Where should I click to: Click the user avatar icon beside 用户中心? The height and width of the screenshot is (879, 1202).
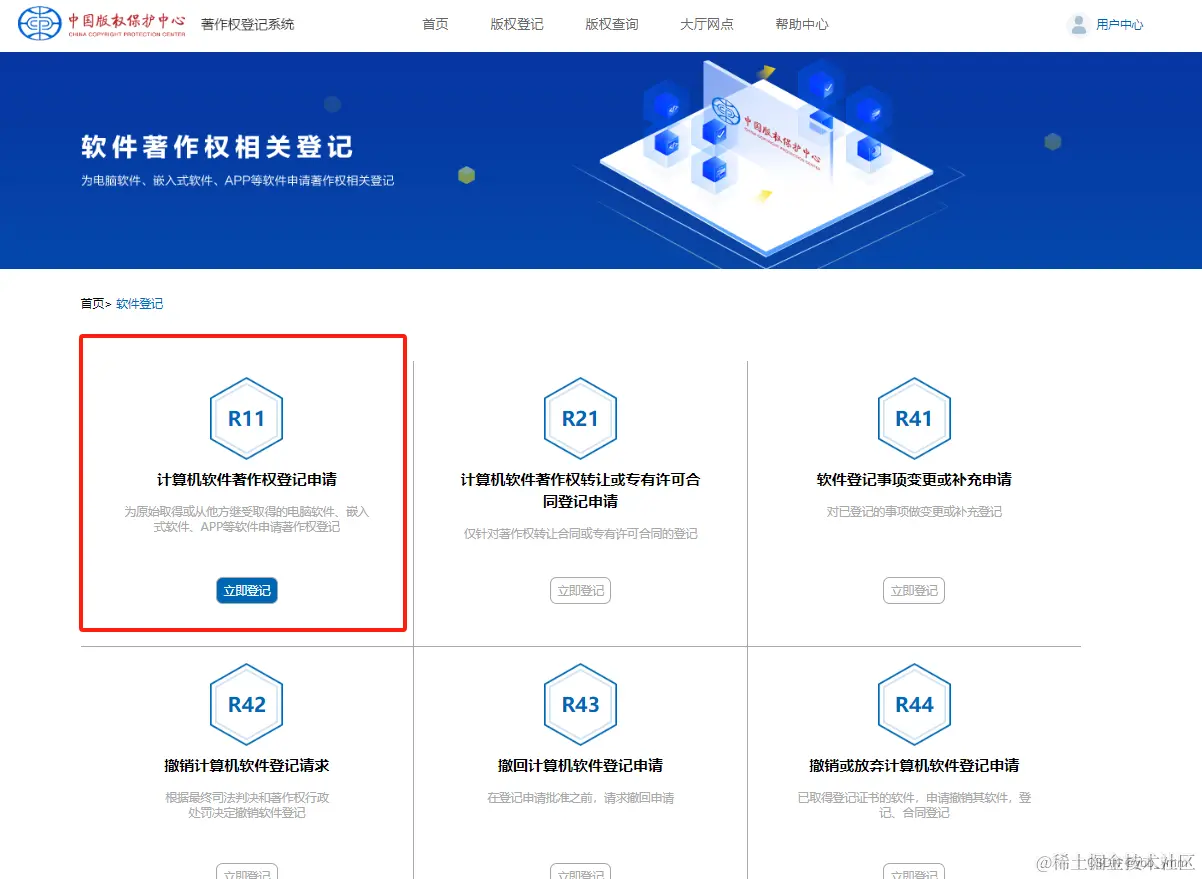[x=1078, y=25]
